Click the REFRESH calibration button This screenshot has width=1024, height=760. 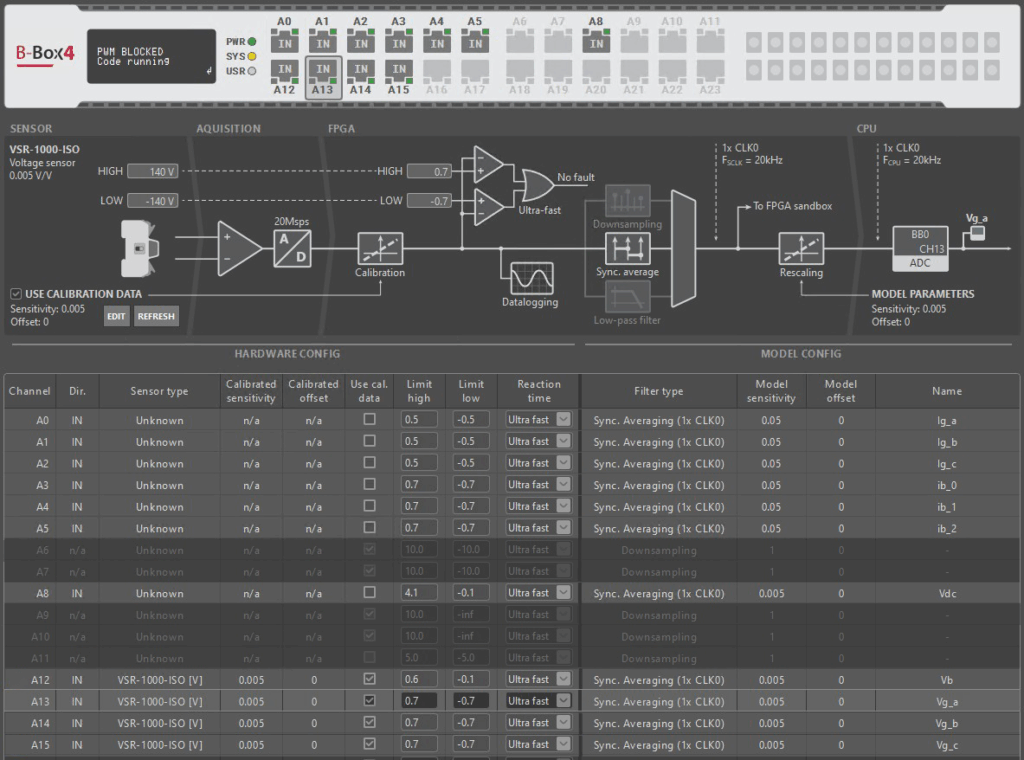coord(156,317)
